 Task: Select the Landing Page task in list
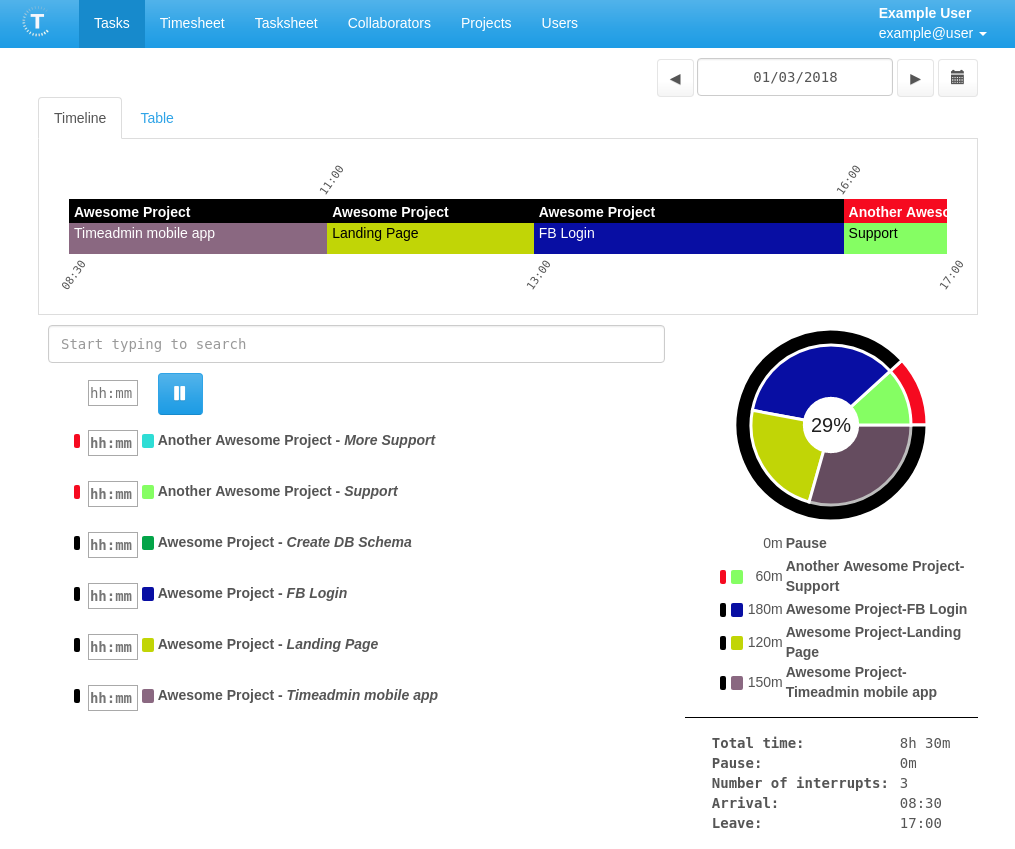267,644
